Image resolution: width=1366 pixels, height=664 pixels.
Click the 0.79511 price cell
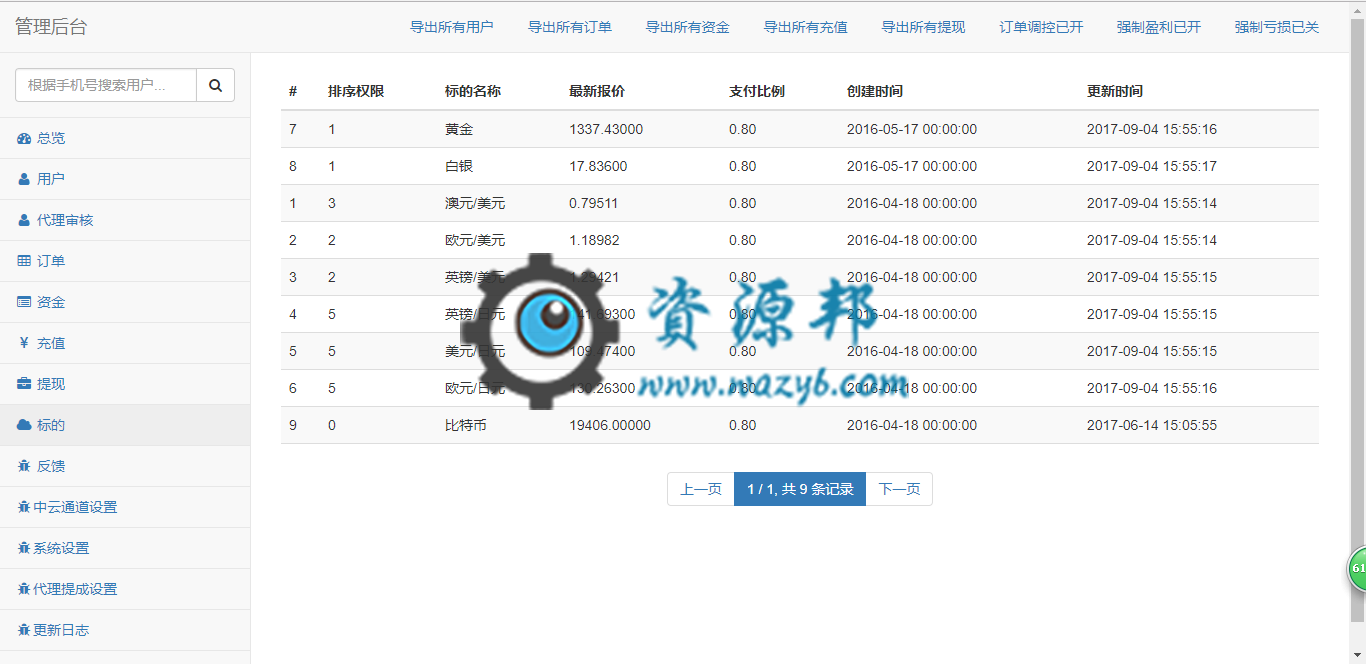point(594,203)
